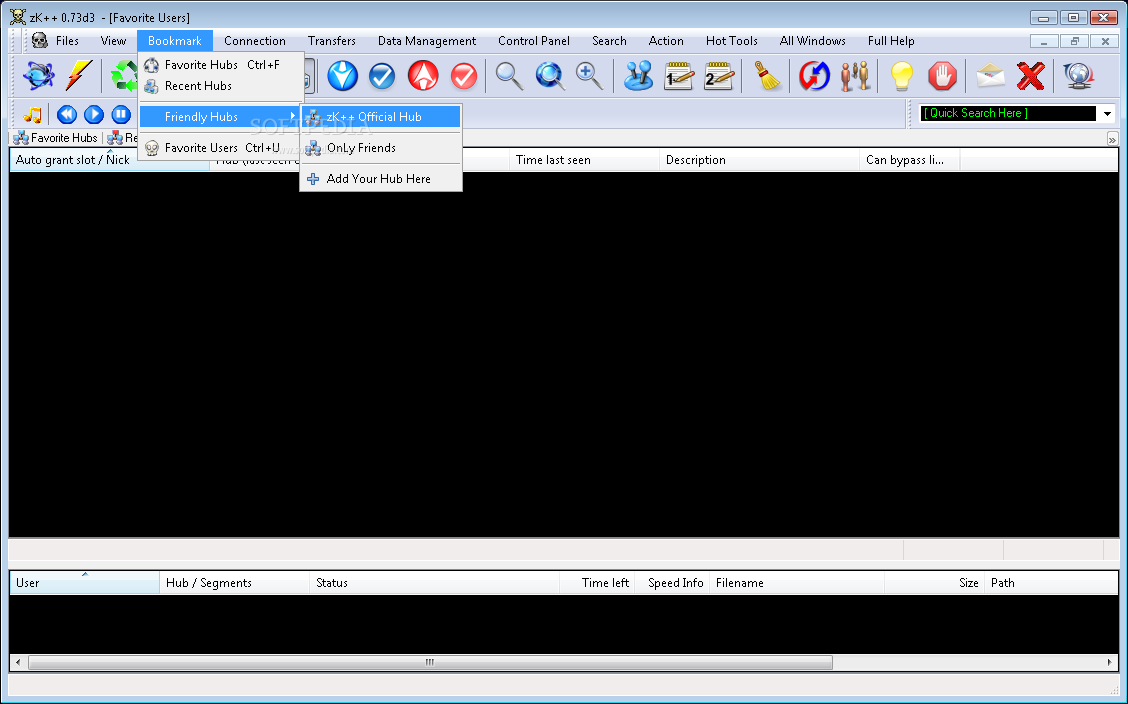The image size is (1128, 704).
Task: Sort by Description column header
Action: click(x=759, y=160)
